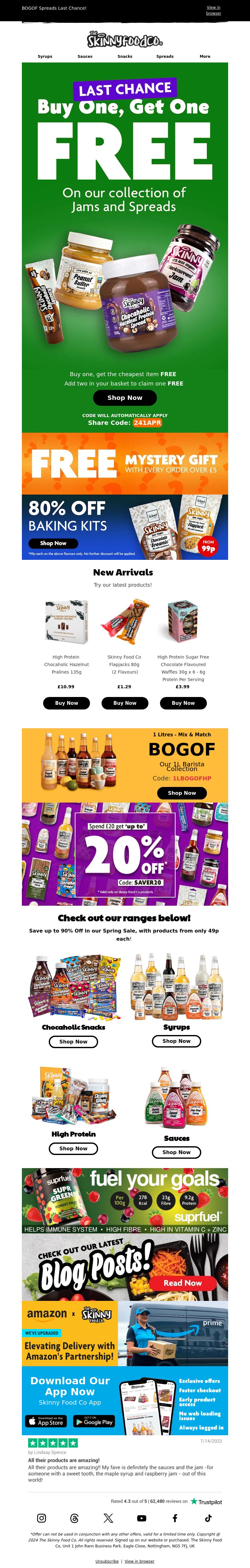Image resolution: width=250 pixels, height=1568 pixels.
Task: Open the Threads social icon
Action: coord(75,1518)
